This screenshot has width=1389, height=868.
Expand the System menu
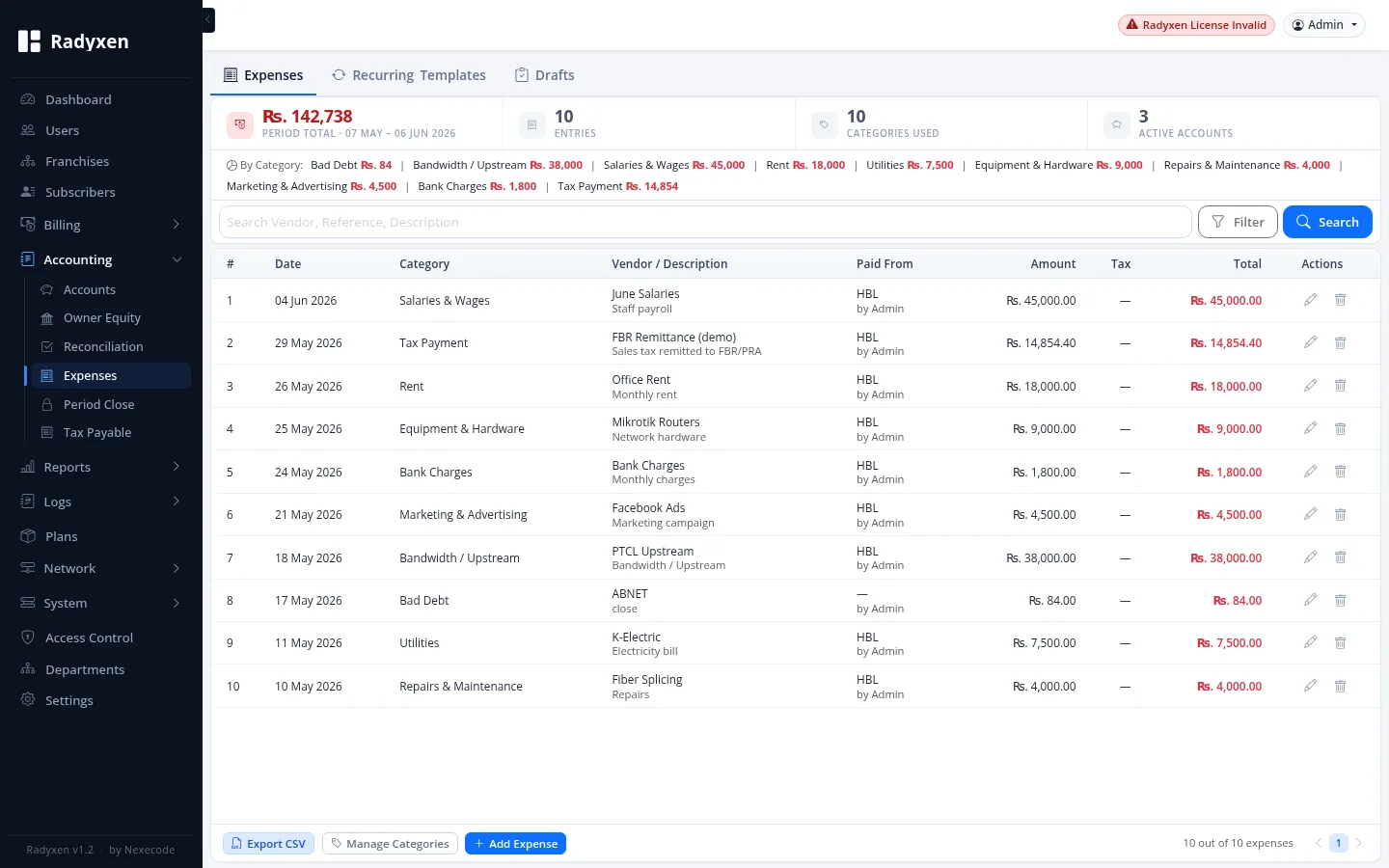[101, 603]
